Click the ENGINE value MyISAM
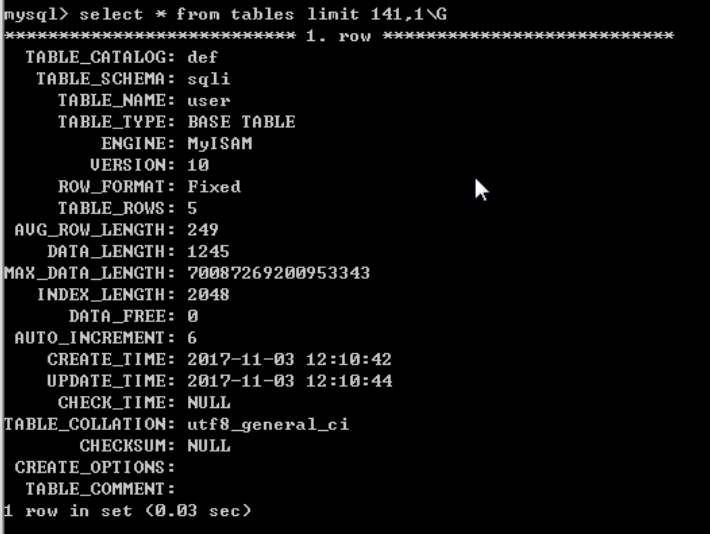Image resolution: width=710 pixels, height=534 pixels. click(220, 144)
